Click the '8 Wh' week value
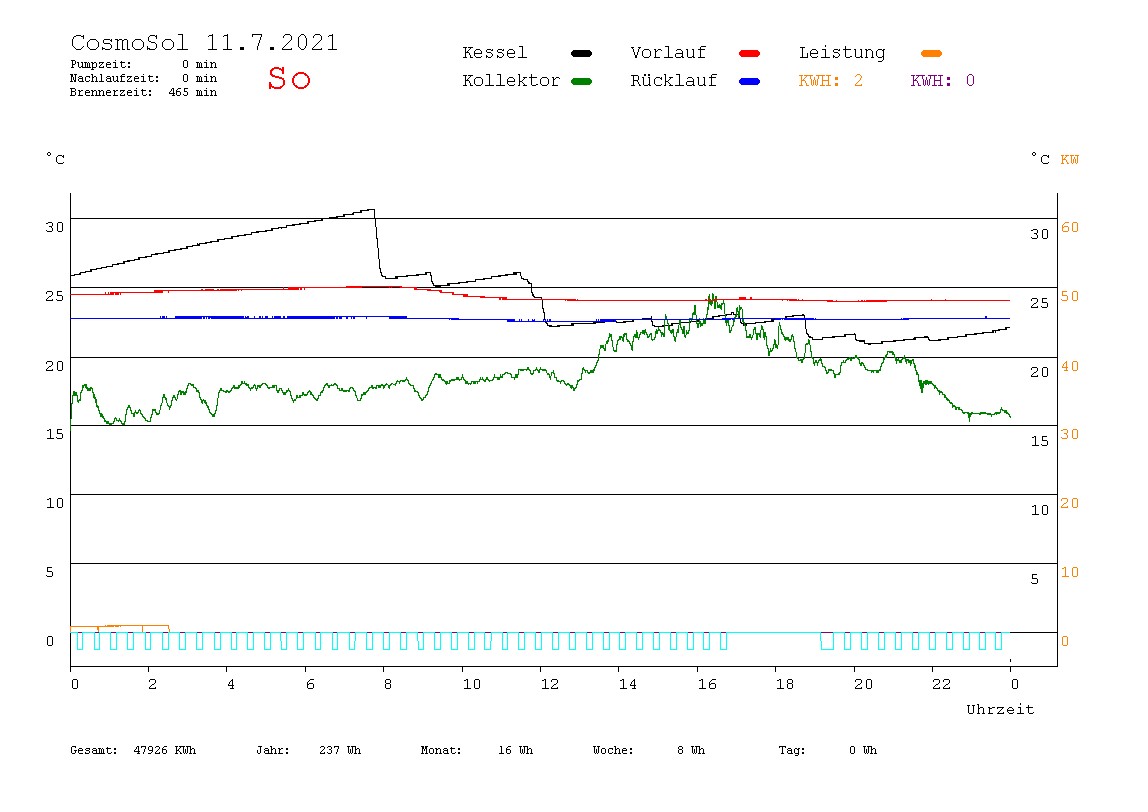Image resolution: width=1148 pixels, height=812 pixels. click(691, 750)
